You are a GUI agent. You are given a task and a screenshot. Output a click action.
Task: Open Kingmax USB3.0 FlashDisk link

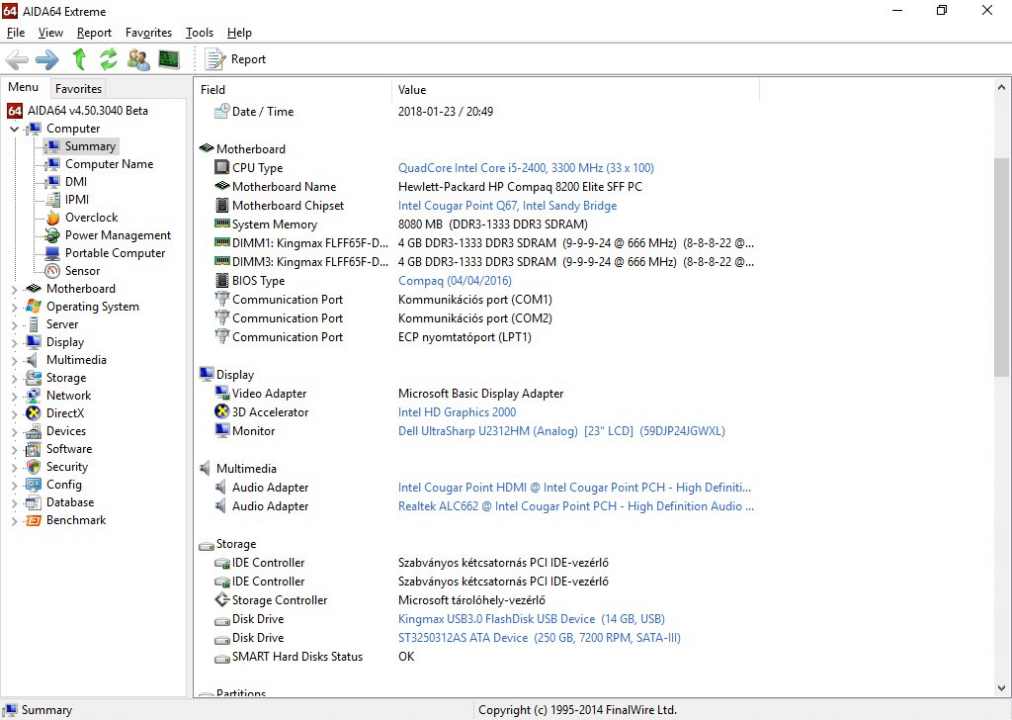tap(531, 619)
